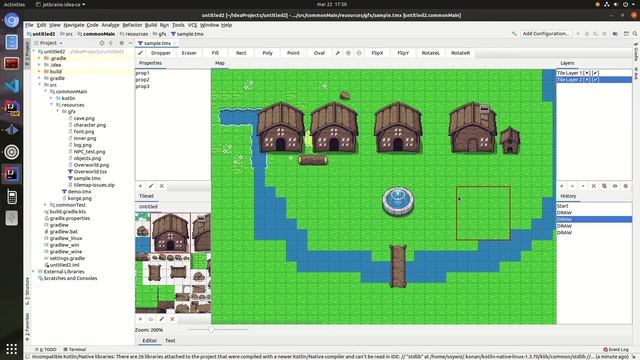Expand the commonTest folder

[45, 205]
